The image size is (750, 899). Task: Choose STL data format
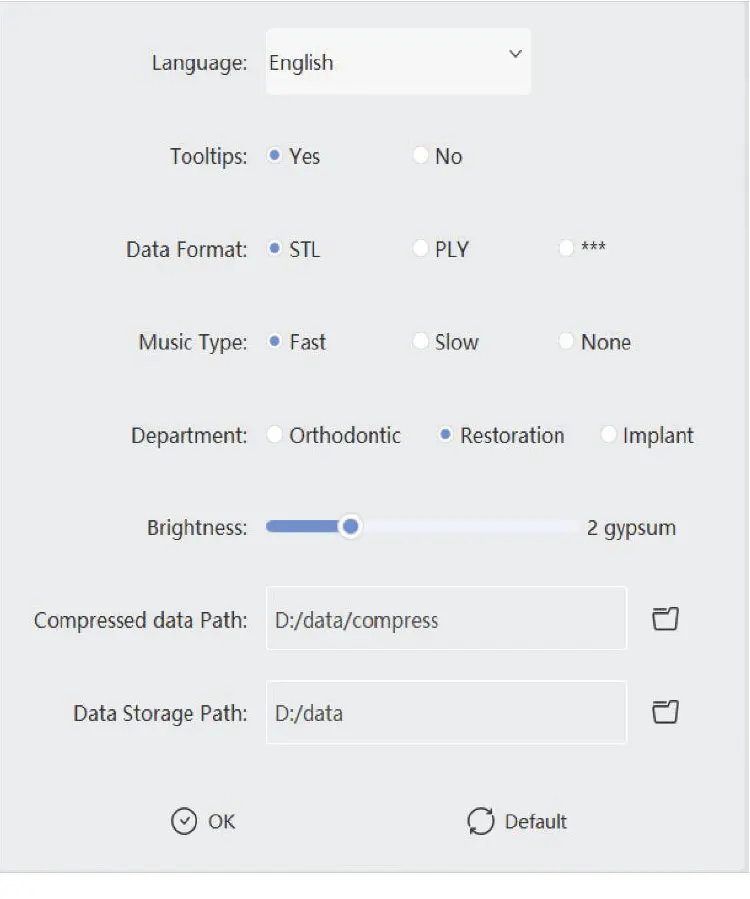coord(275,249)
